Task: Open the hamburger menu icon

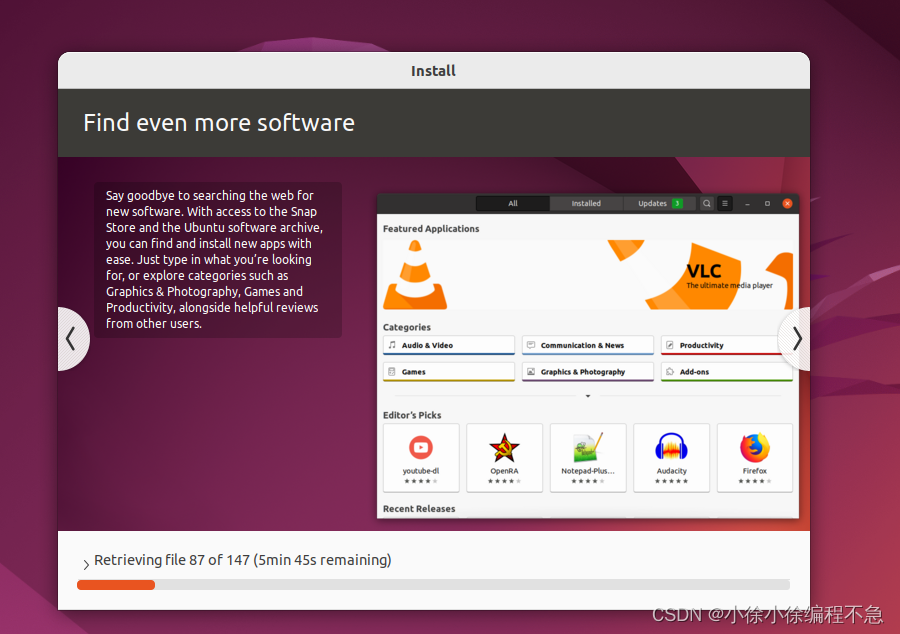Action: click(725, 203)
